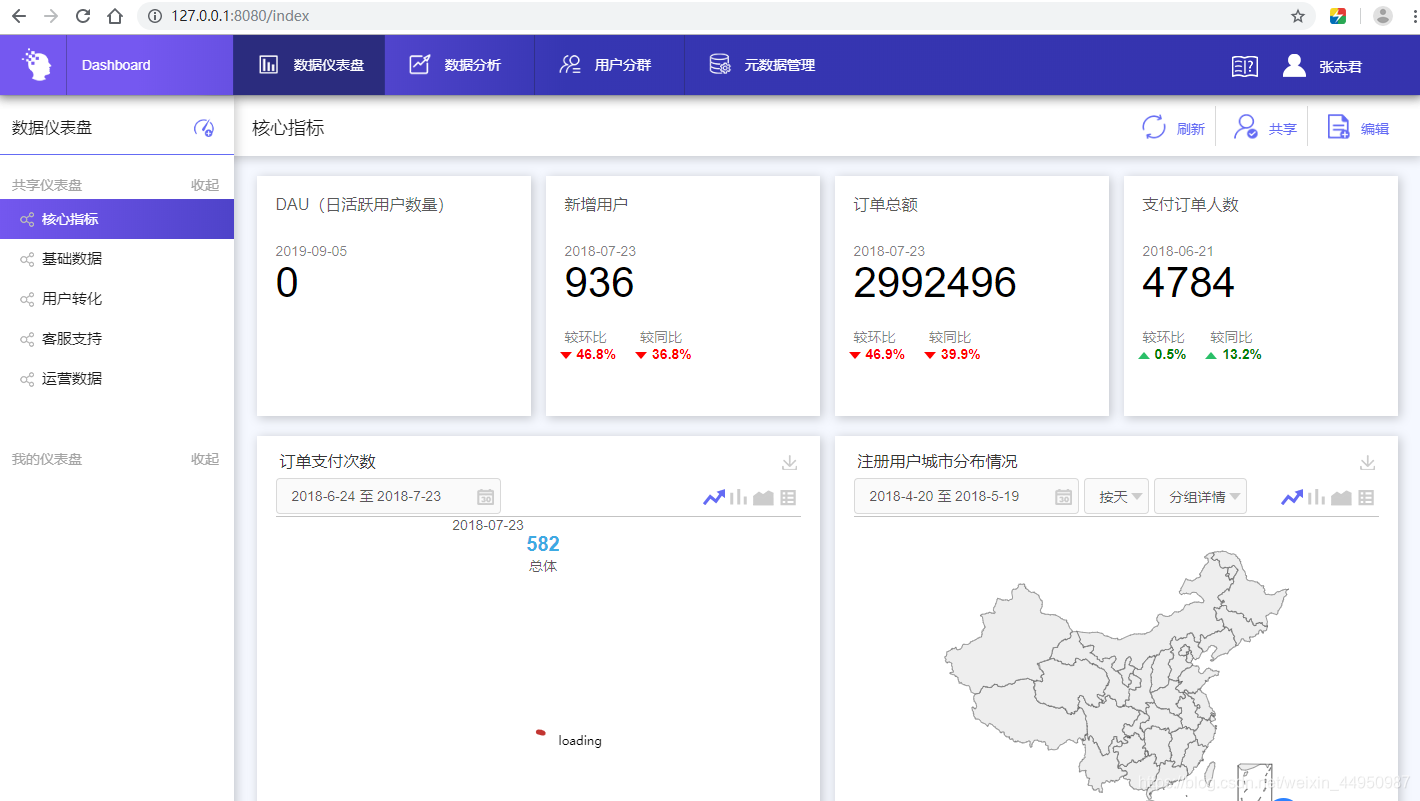
Task: Click the 13.2% 较同比 figure
Action: click(x=1241, y=354)
